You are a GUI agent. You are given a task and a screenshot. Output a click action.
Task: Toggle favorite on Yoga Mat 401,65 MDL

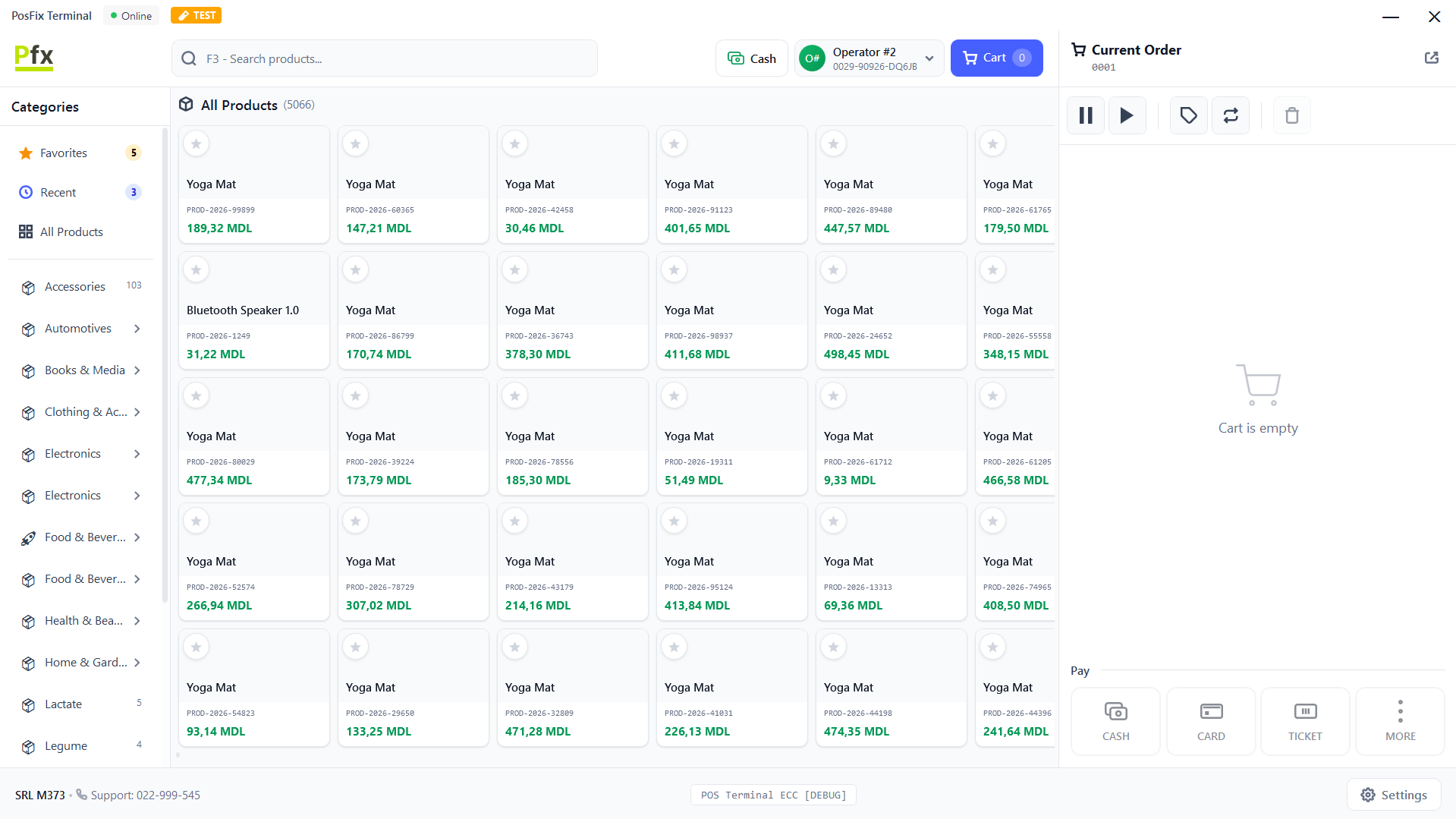point(674,143)
